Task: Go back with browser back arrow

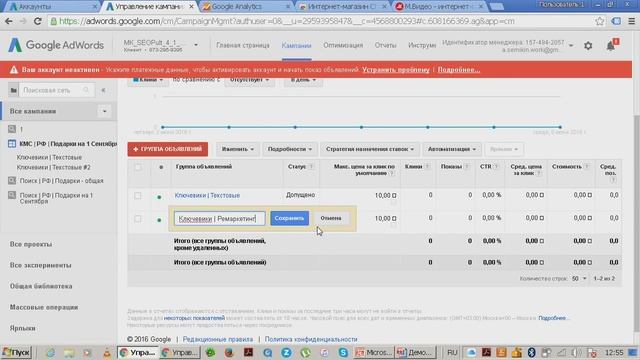Action: pyautogui.click(x=9, y=21)
